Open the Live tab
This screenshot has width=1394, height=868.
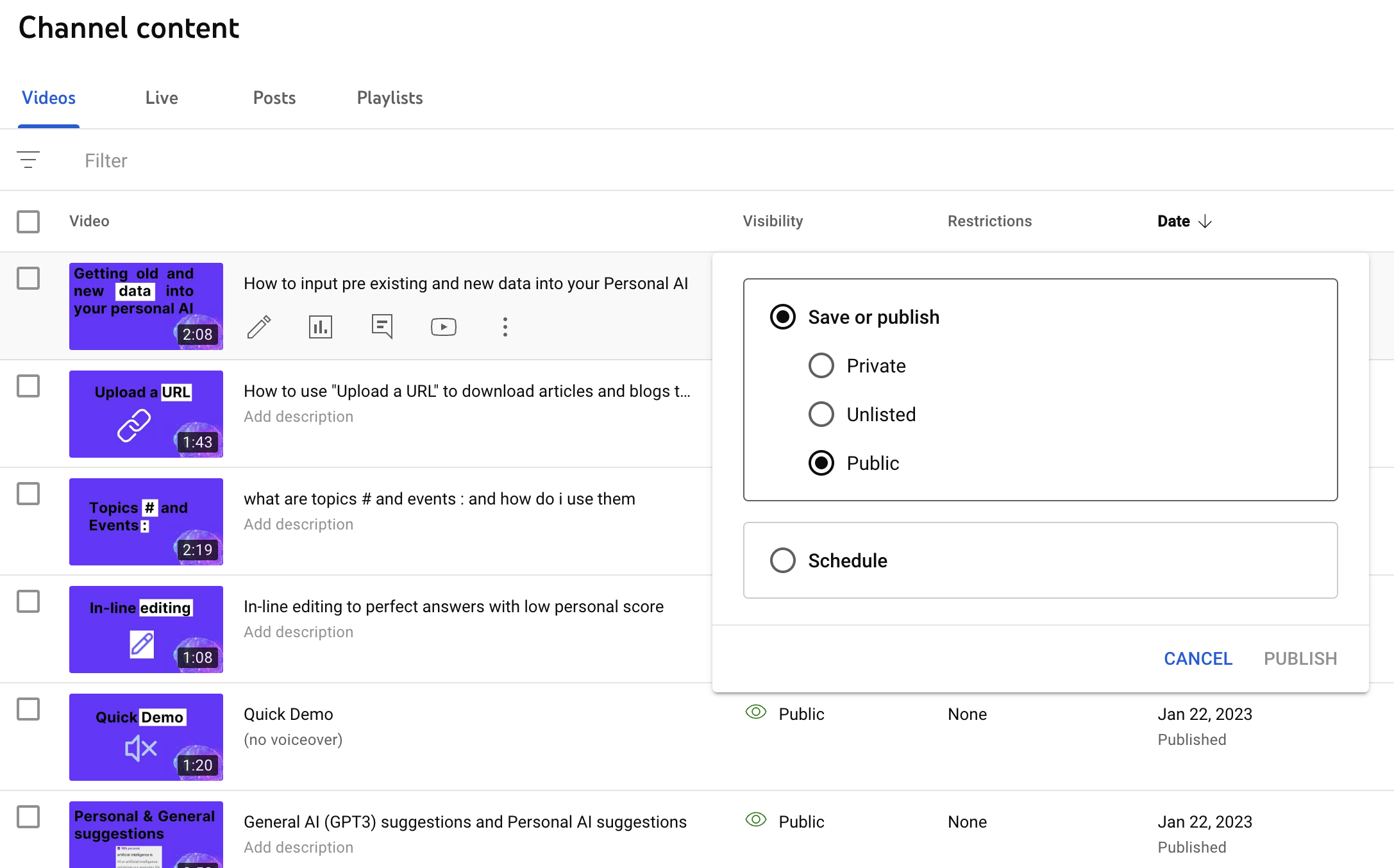pos(162,98)
